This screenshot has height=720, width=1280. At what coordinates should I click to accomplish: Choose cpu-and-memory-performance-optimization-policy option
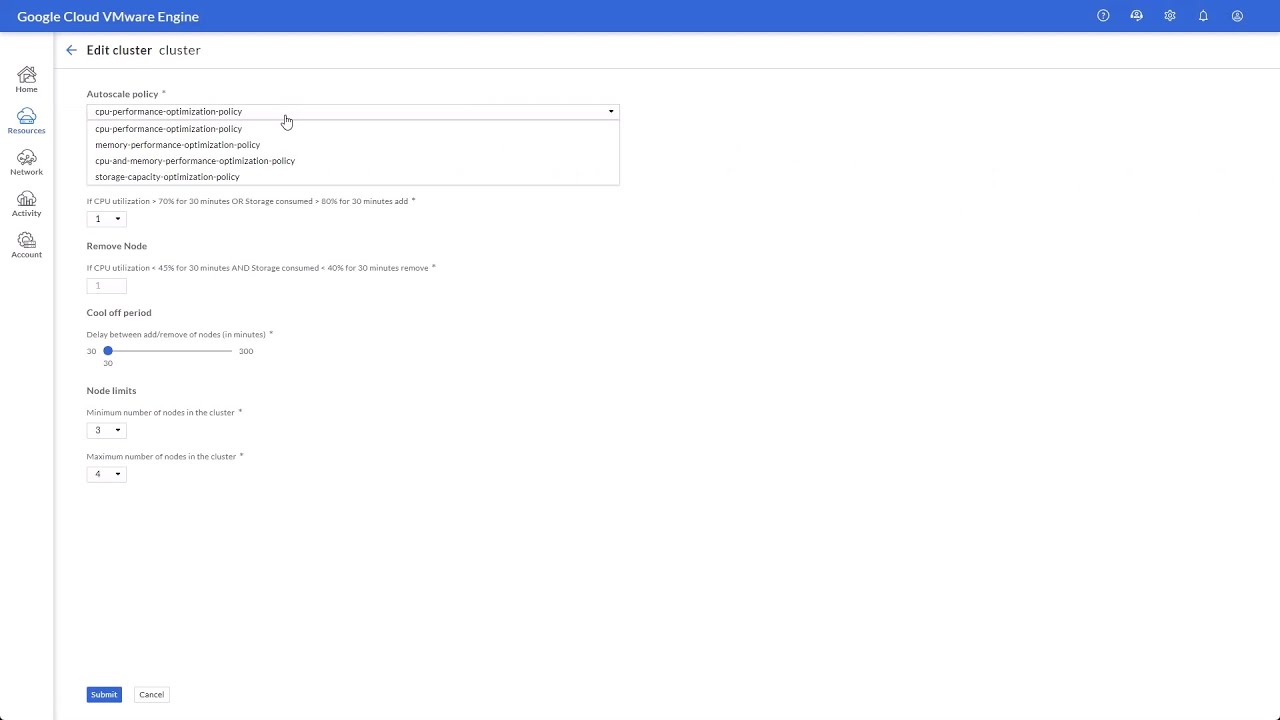pos(353,161)
